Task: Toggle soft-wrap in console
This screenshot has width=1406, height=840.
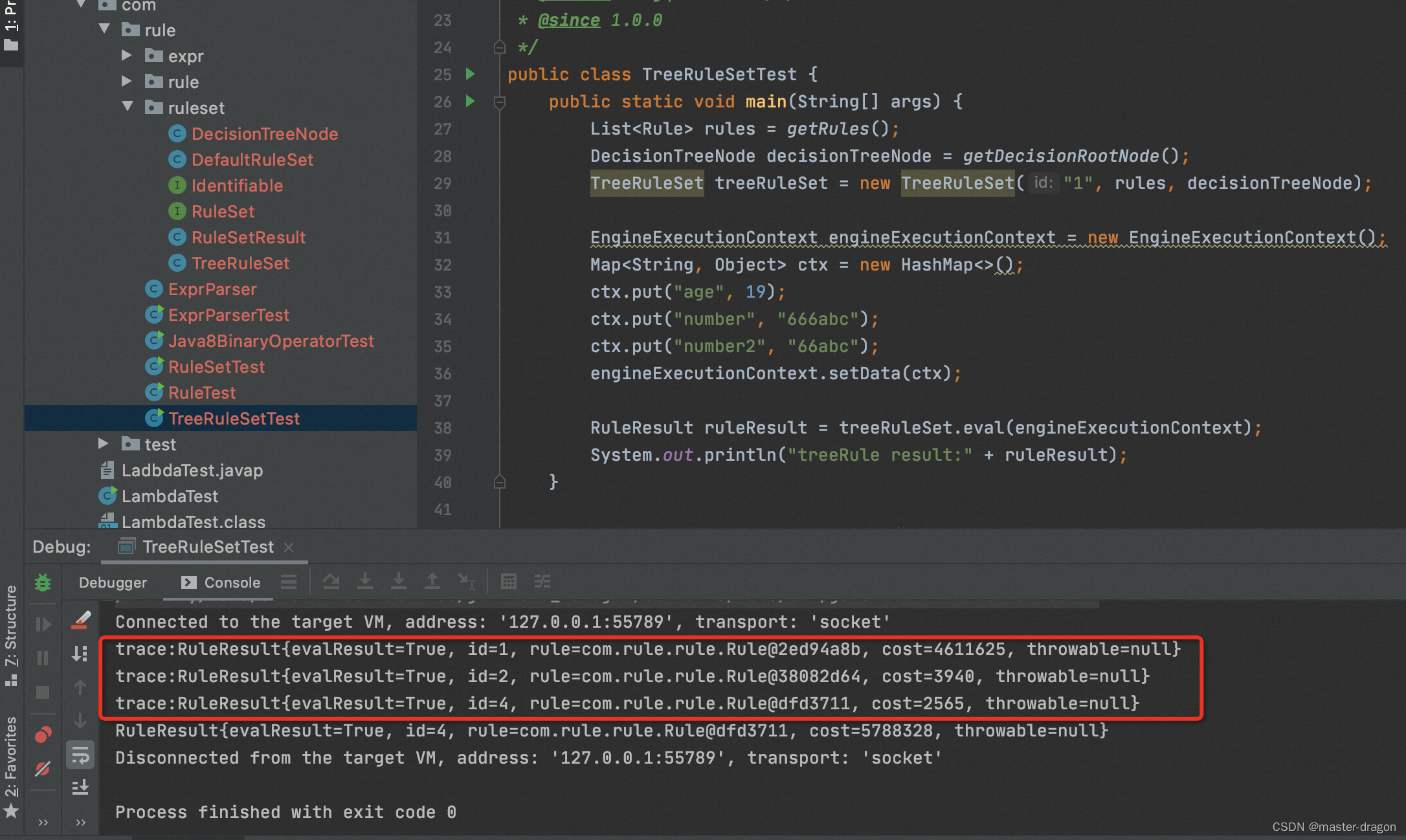Action: tap(80, 755)
